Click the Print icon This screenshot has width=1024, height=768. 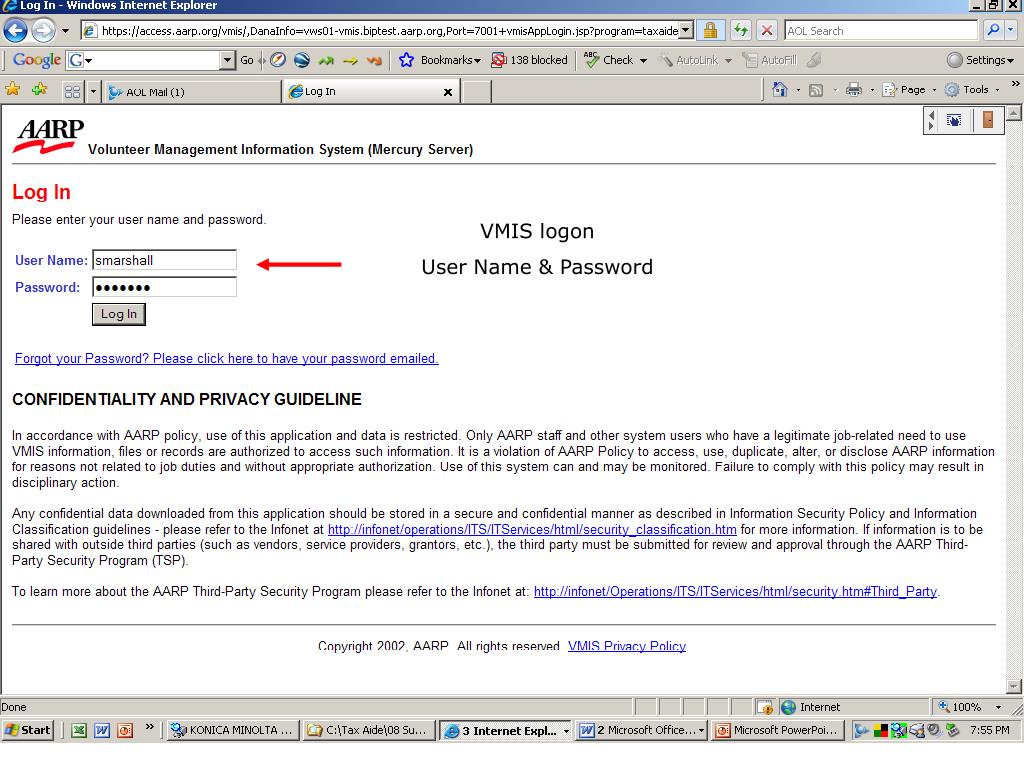(x=854, y=90)
